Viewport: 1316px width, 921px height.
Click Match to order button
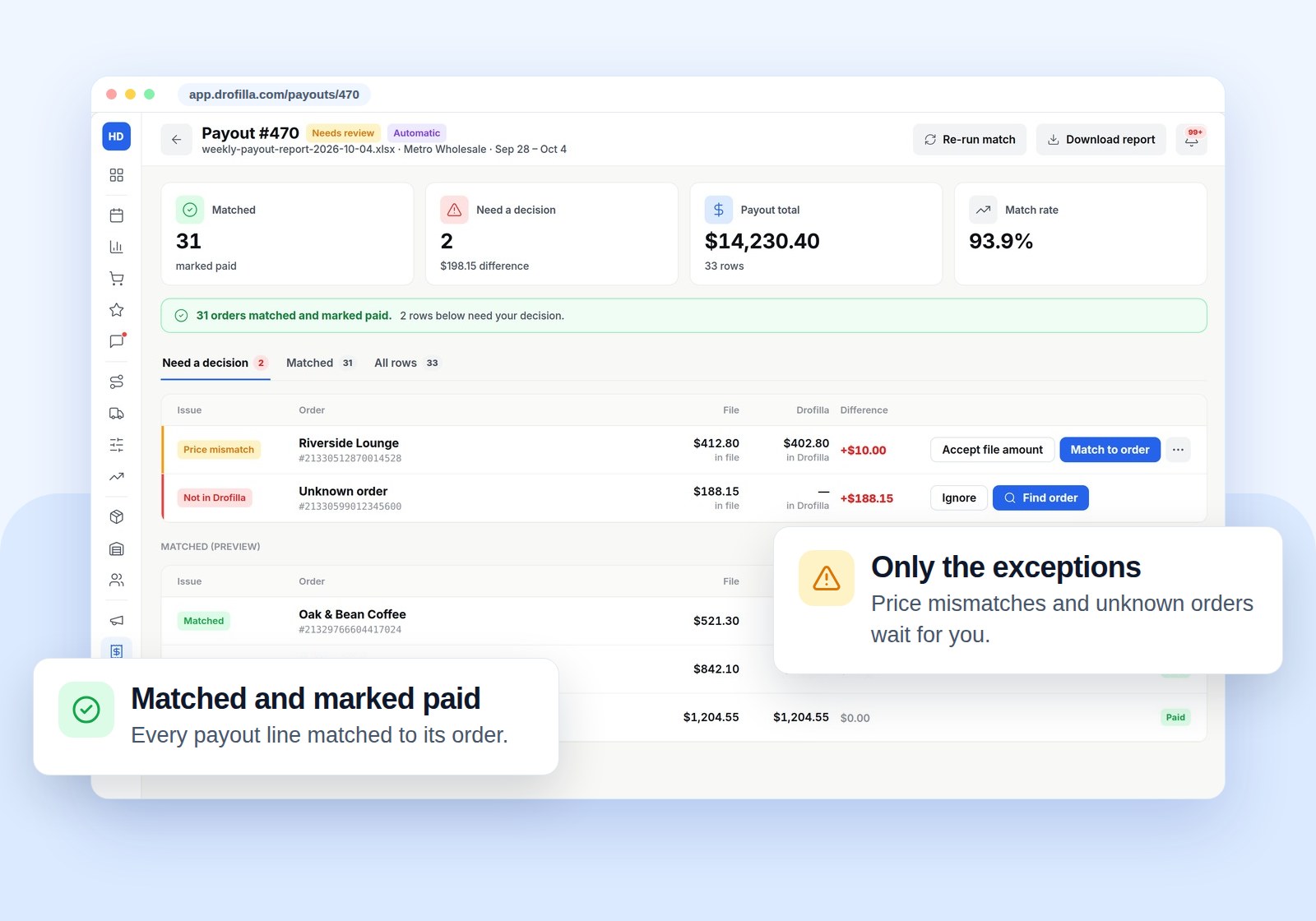(1110, 450)
